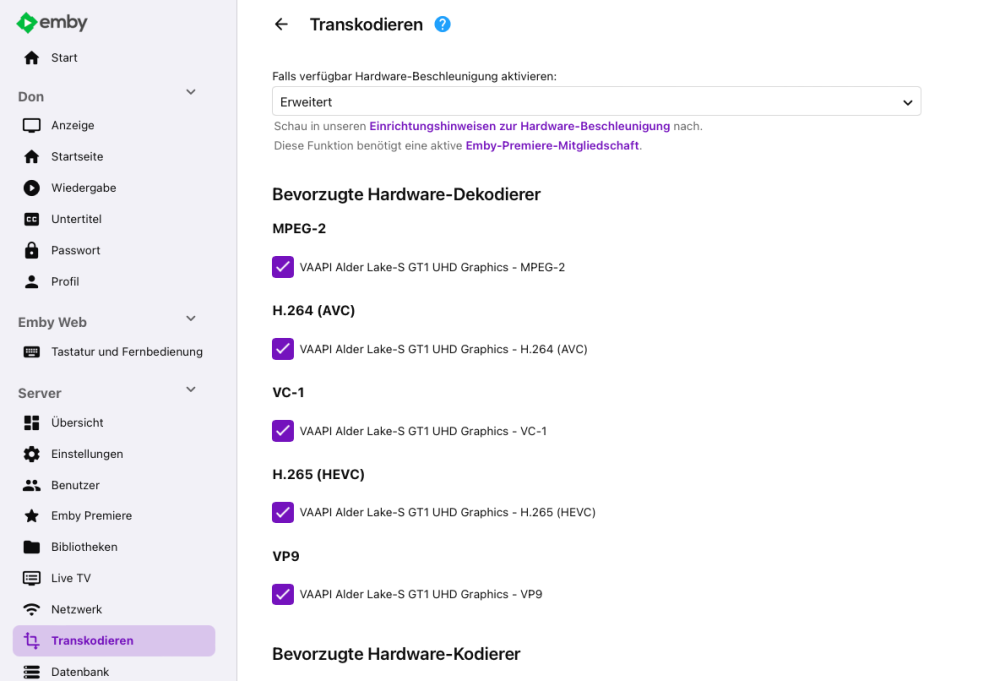This screenshot has height=681, width=1000.
Task: Click the Emby Premiere star icon
Action: coord(31,515)
